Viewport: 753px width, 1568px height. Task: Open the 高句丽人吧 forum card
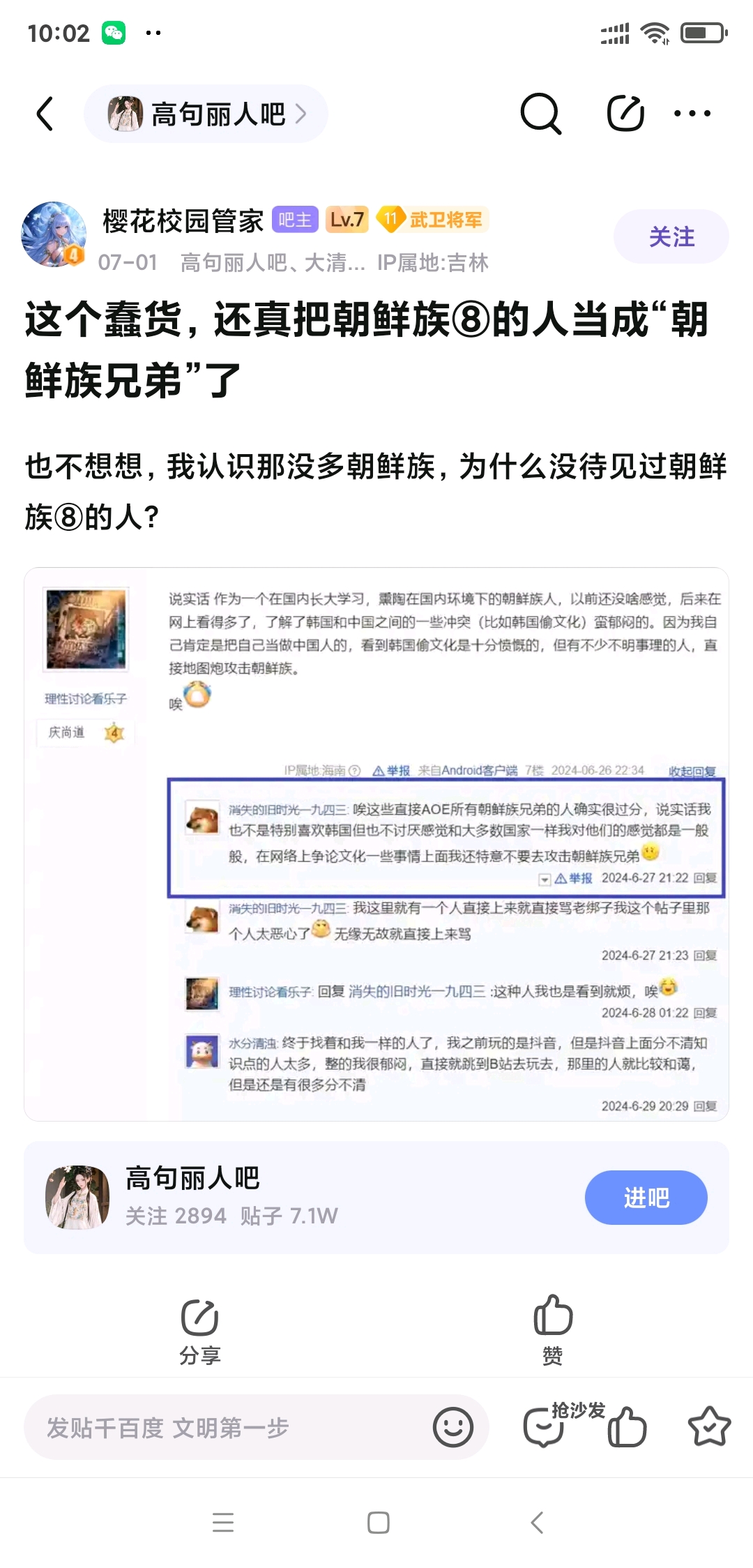tap(376, 1198)
